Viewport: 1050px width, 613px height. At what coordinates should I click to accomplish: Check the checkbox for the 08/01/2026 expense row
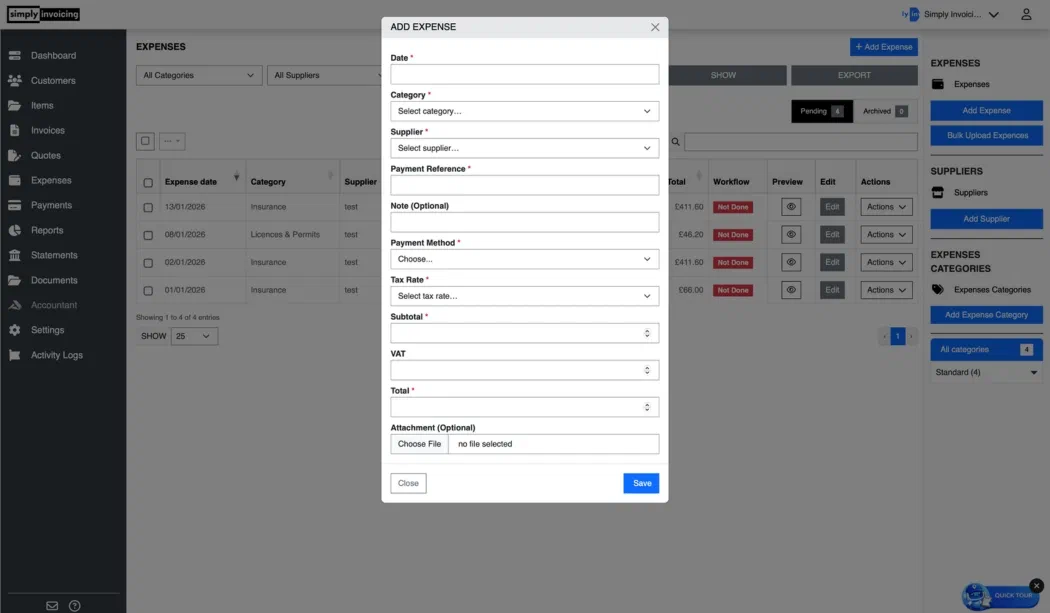tap(145, 234)
